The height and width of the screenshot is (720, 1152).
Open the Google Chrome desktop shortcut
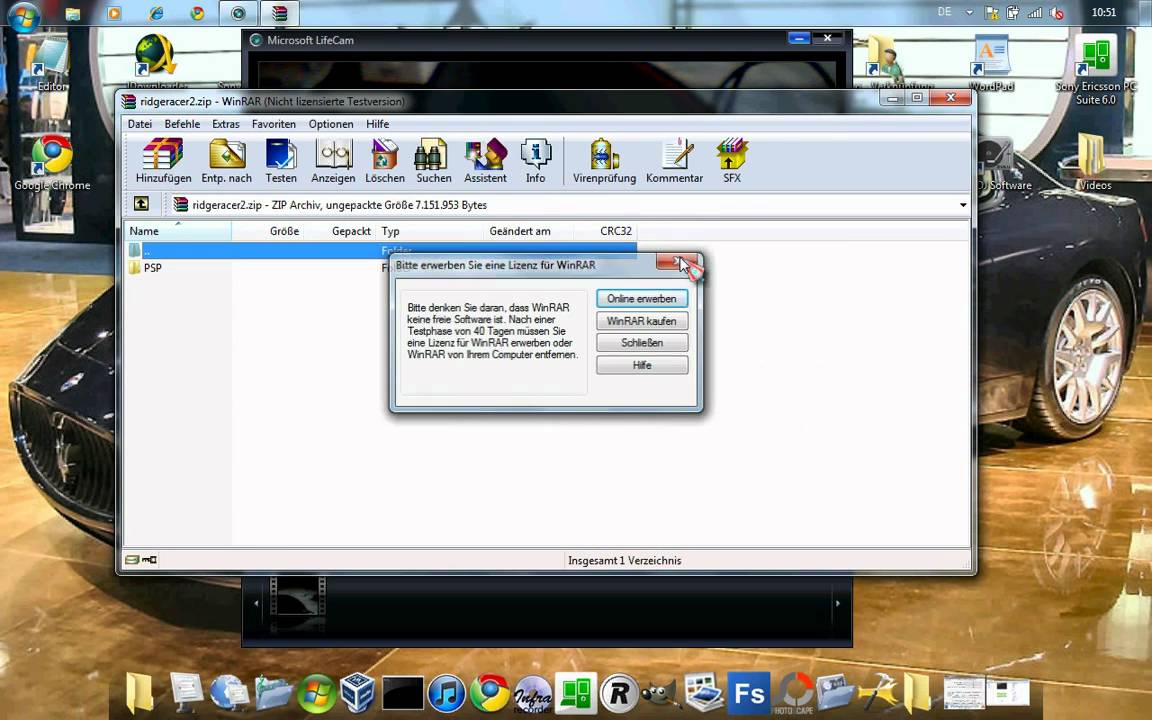[52, 164]
